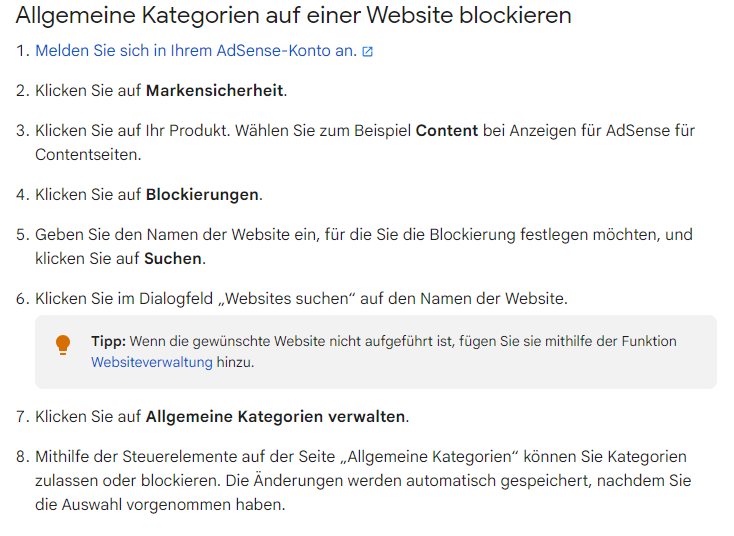
Task: Click the quoted 'Allgemeine Kategorien' text in step 8
Action: click(x=436, y=456)
